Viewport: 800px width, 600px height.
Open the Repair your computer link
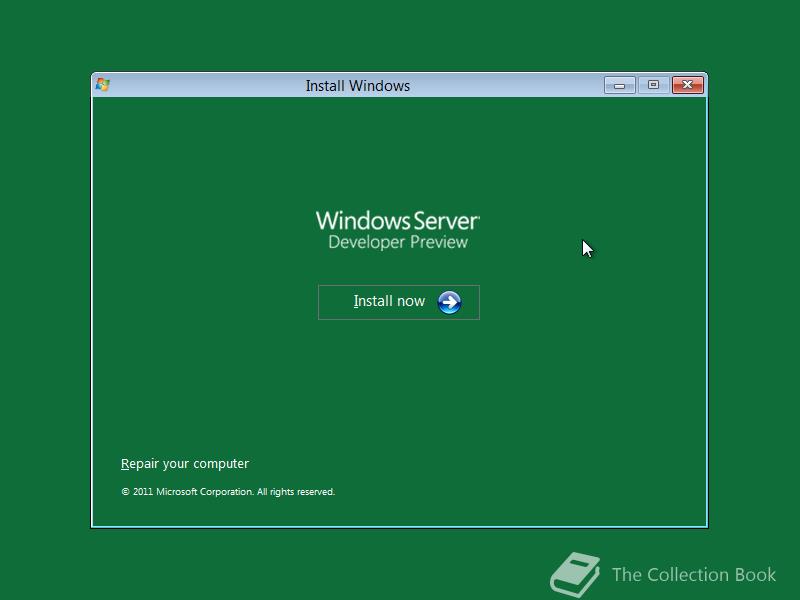185,464
